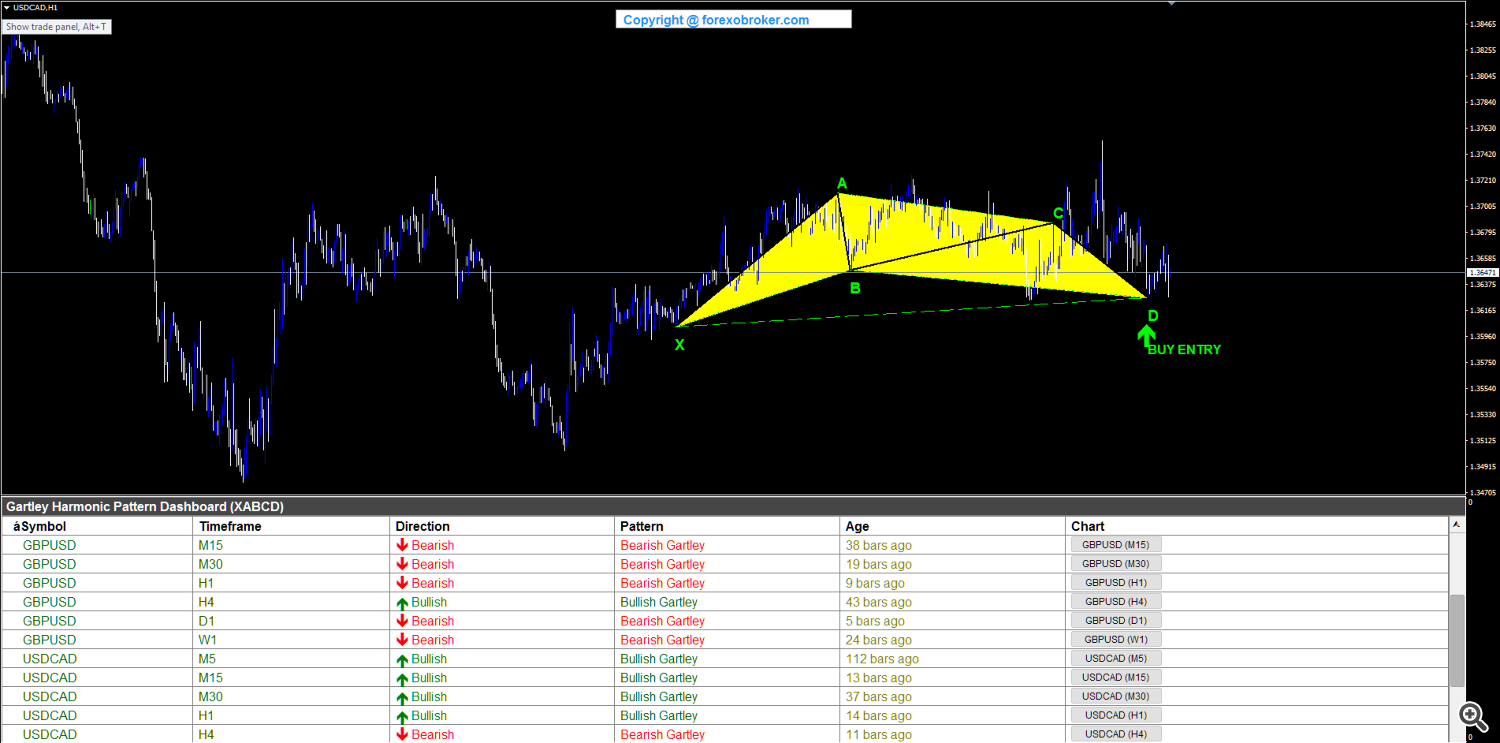
Task: Click the USDCAD symbol cell in the M30 row
Action: point(50,697)
